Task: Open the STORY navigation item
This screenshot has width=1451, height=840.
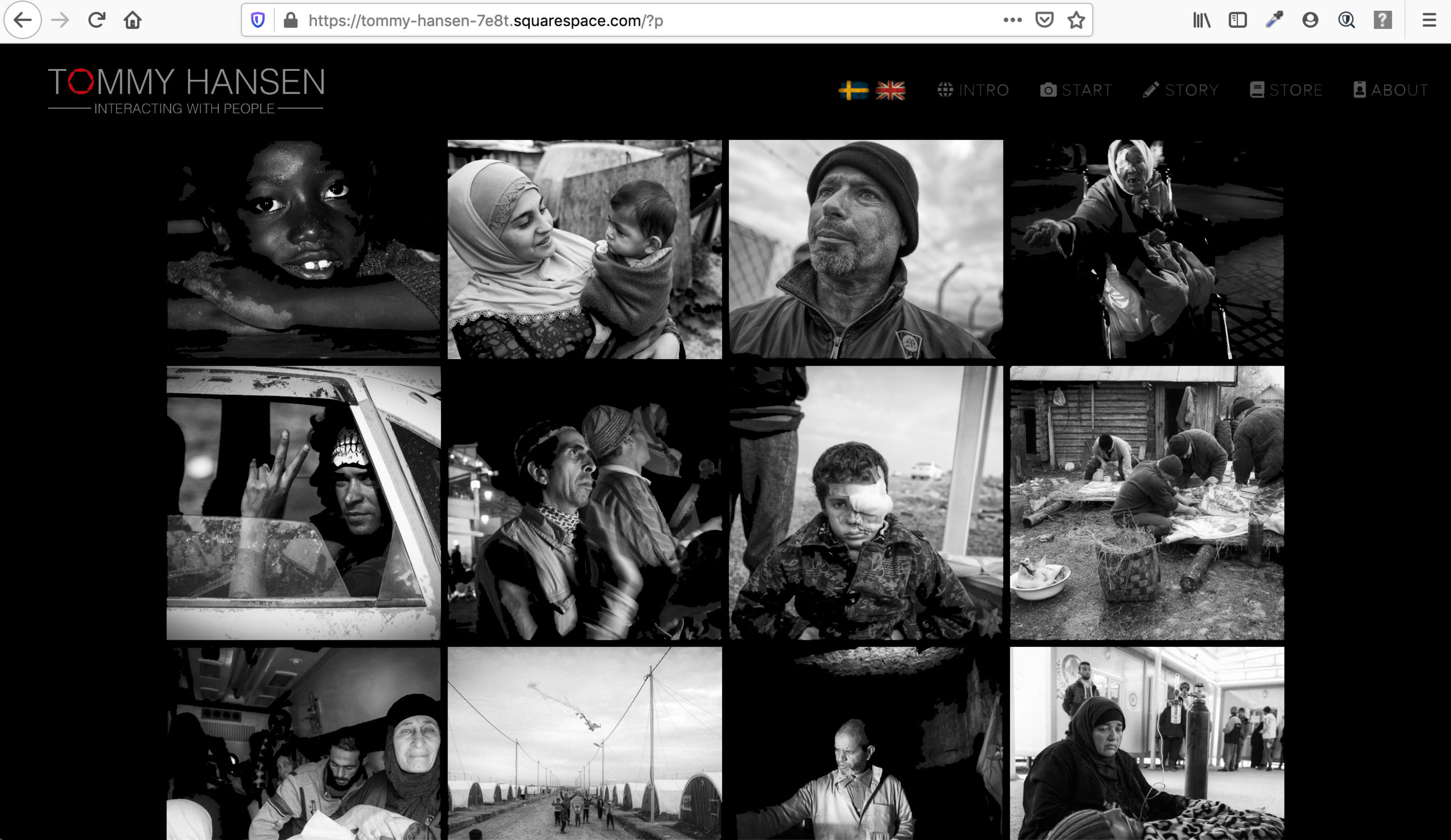Action: tap(1181, 90)
